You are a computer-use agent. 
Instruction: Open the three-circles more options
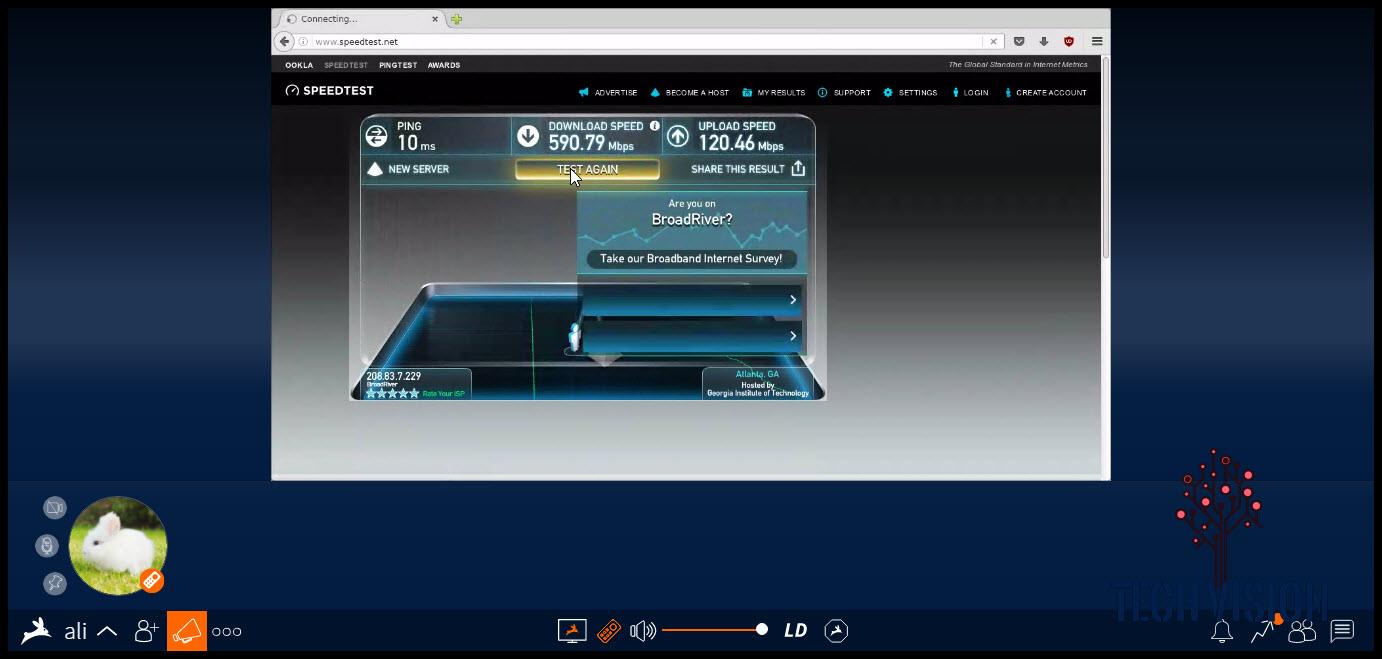pos(227,631)
